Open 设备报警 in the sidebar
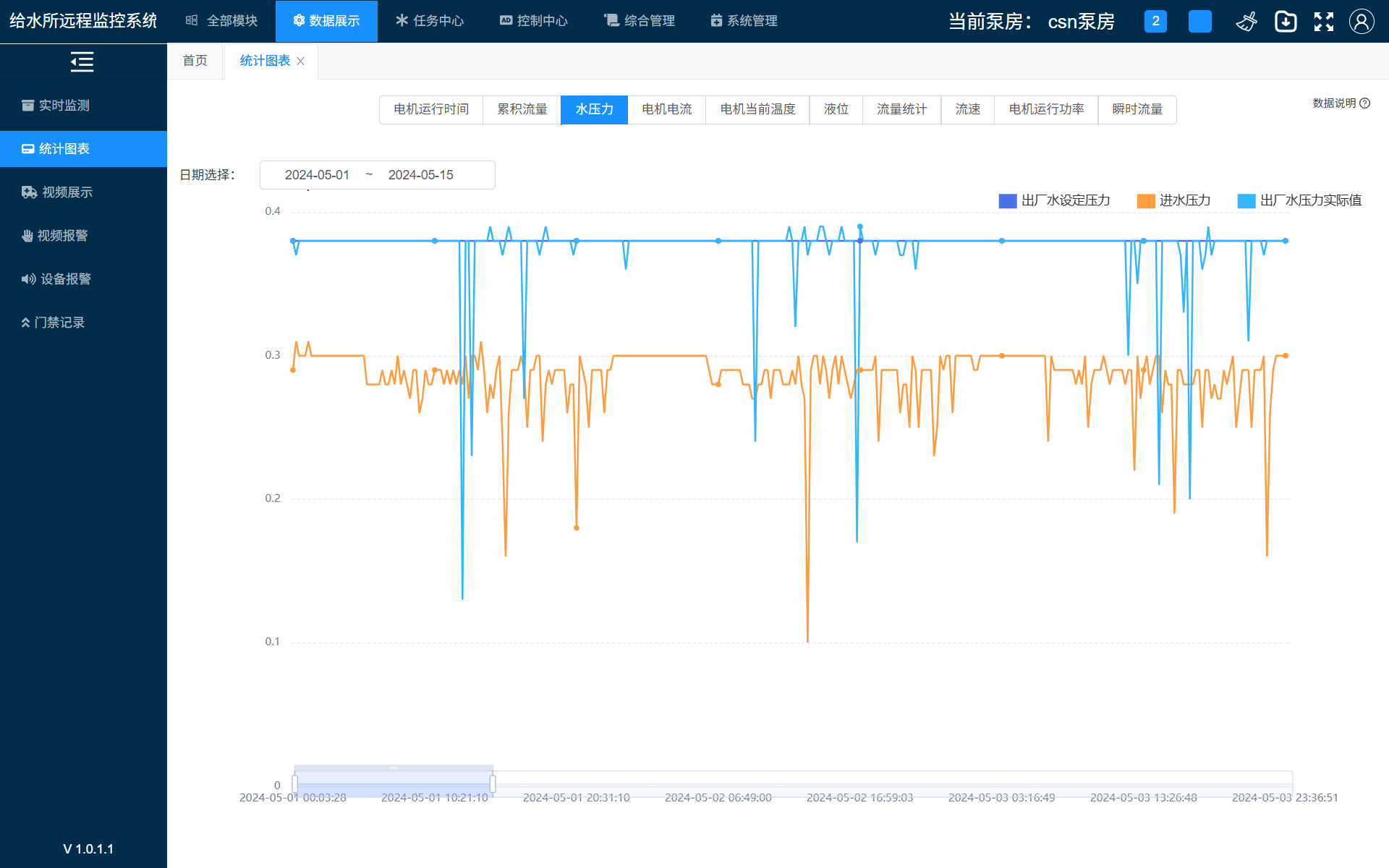 click(65, 279)
